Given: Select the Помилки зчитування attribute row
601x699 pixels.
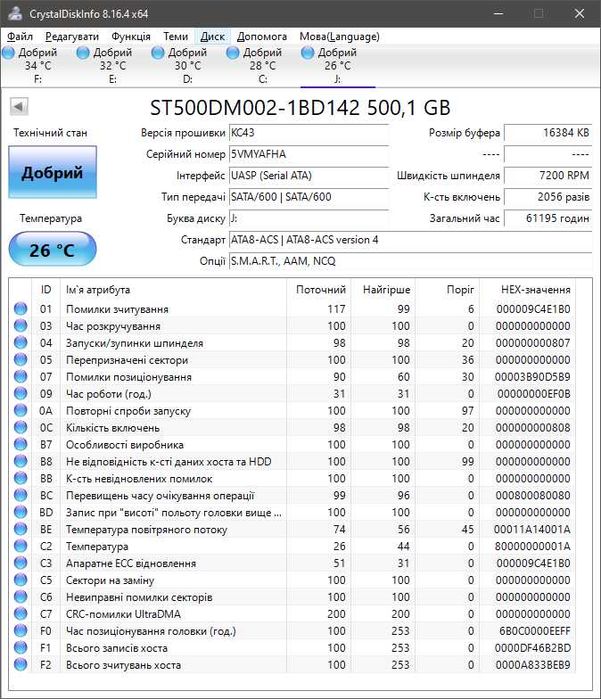Looking at the screenshot, I should tap(292, 308).
